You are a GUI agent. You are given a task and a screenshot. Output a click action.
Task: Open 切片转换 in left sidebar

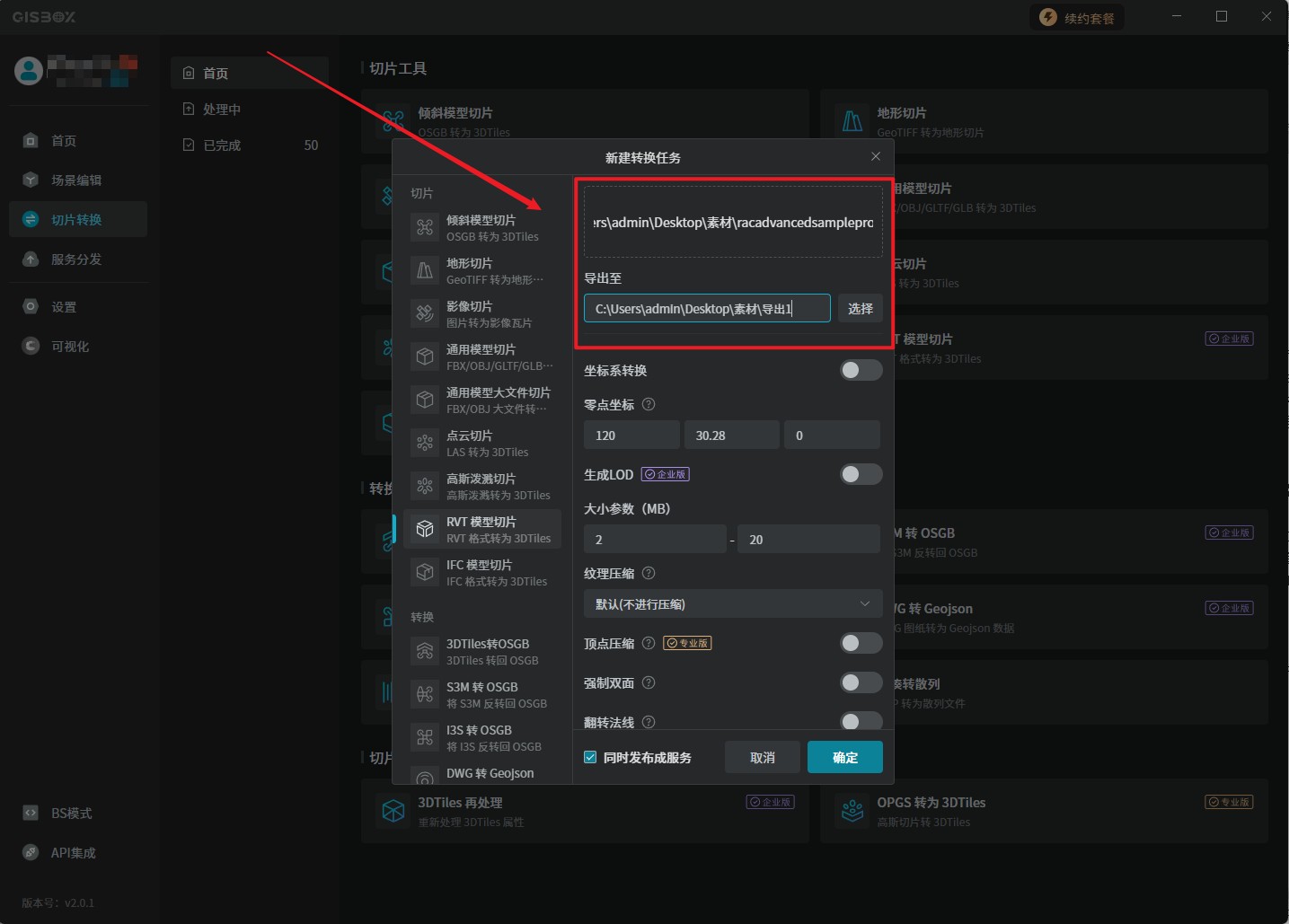click(77, 220)
